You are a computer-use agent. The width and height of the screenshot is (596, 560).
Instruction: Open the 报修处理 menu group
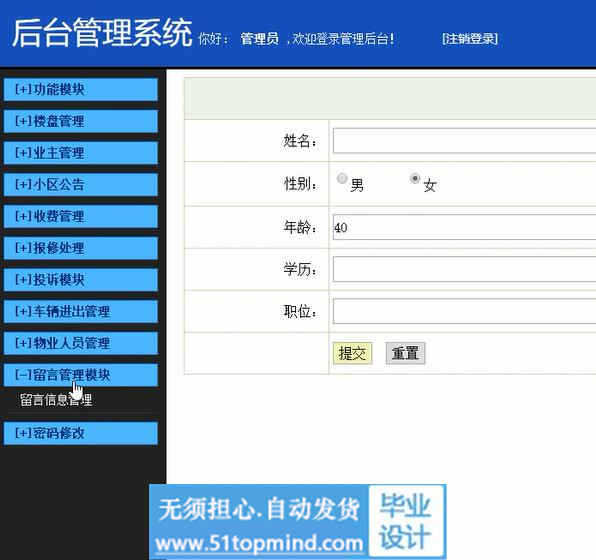[81, 248]
